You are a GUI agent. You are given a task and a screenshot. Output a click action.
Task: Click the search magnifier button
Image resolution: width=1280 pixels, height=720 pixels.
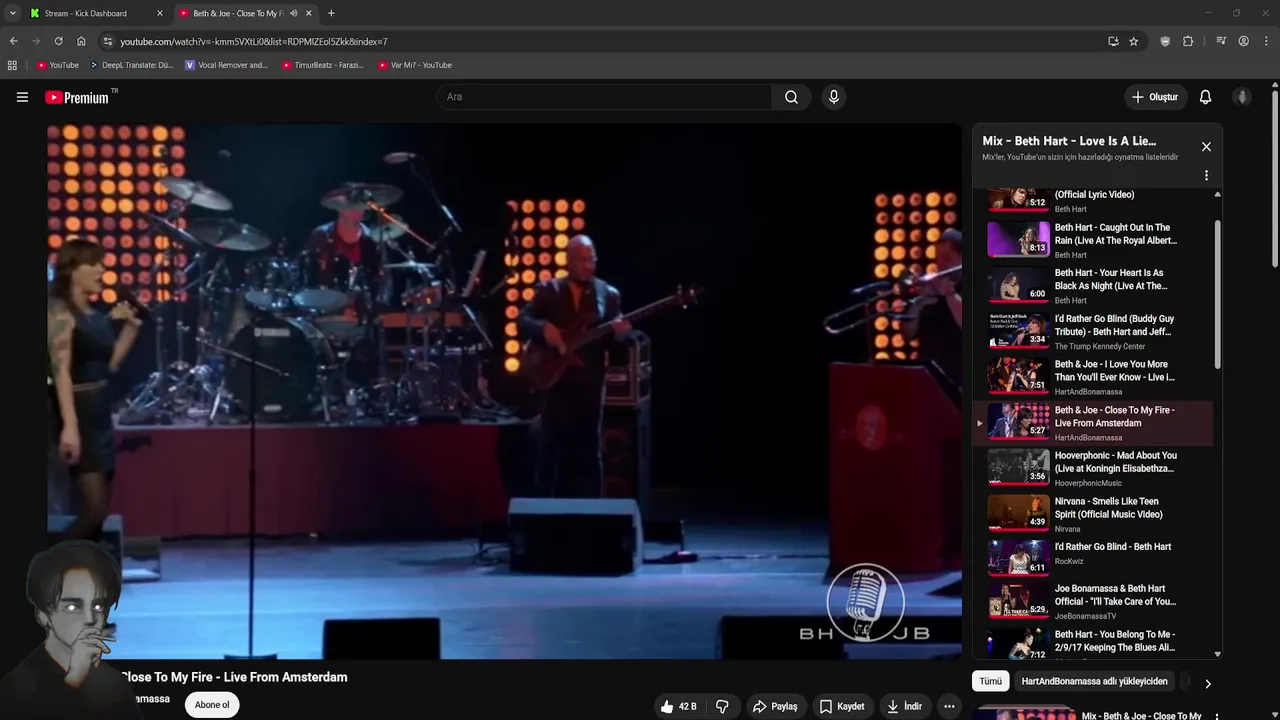click(x=791, y=97)
